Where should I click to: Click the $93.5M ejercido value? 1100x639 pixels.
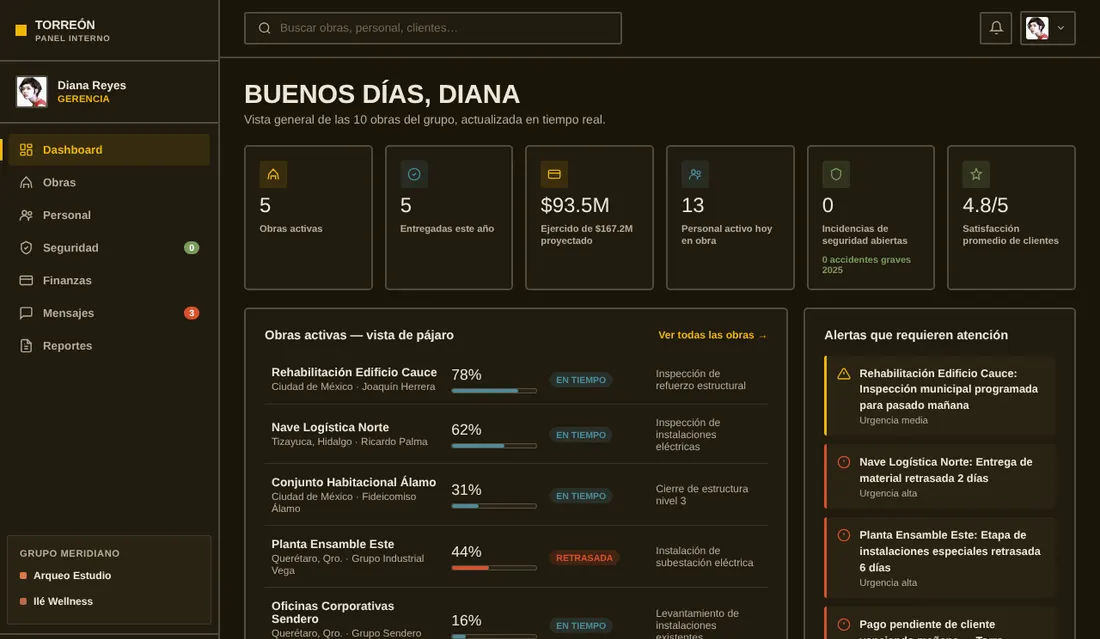[x=575, y=206]
